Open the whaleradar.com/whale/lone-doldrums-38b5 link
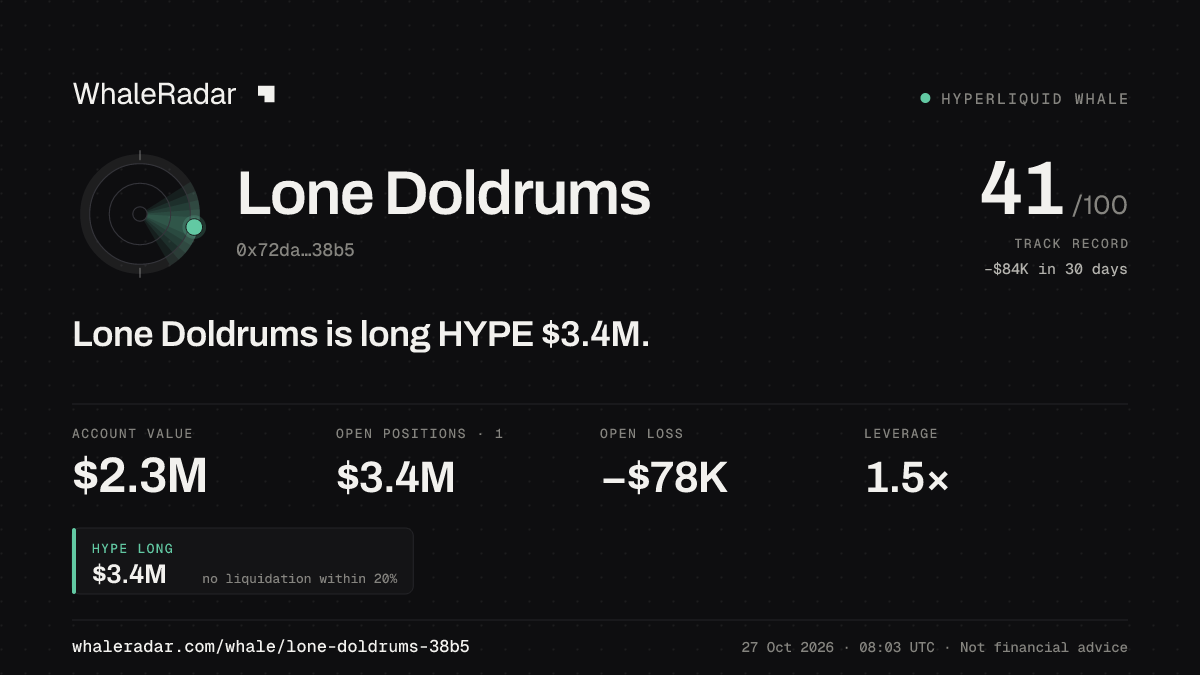Screen dimensions: 1200x675 click(271, 647)
